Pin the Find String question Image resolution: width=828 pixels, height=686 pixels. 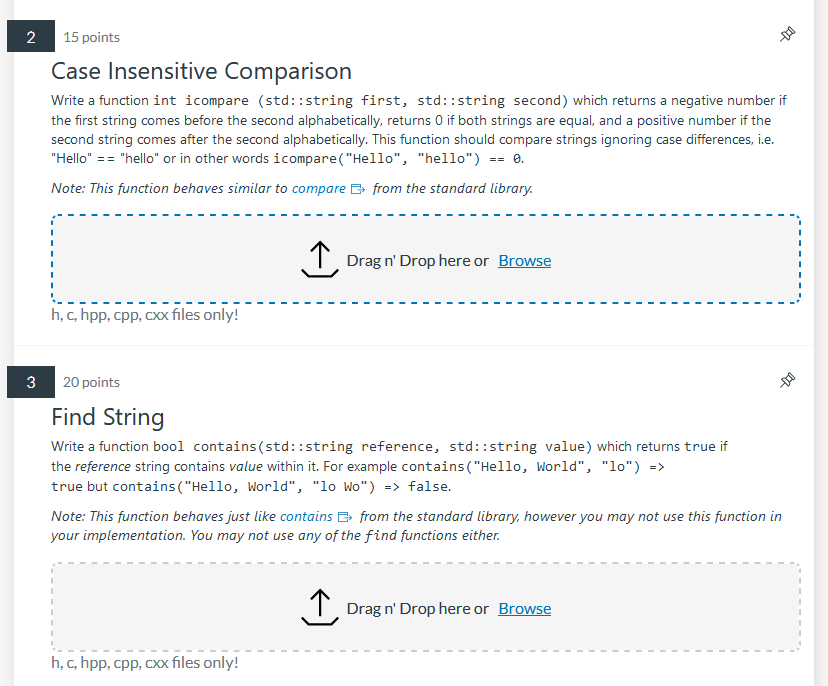(787, 380)
